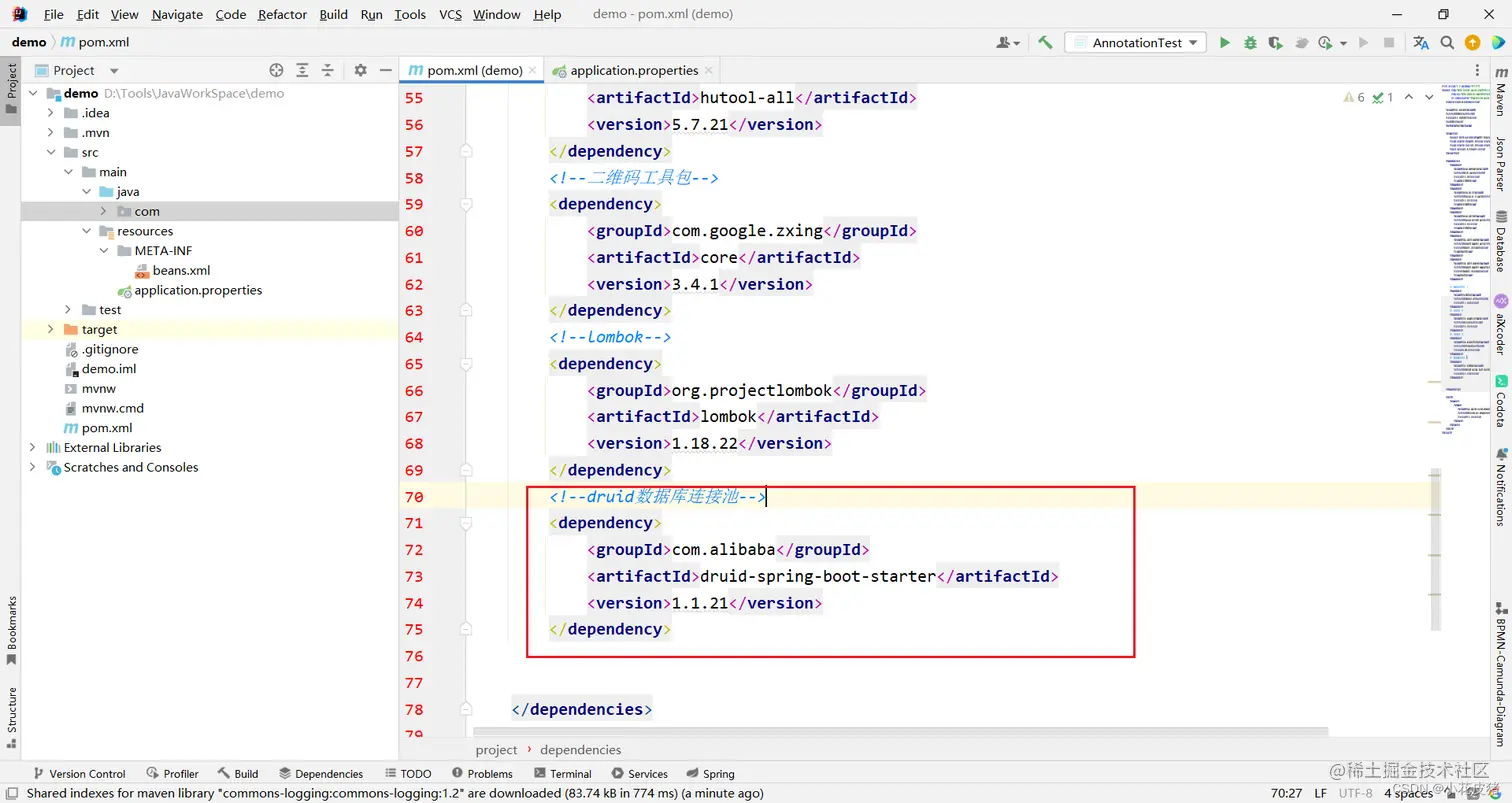The height and width of the screenshot is (803, 1512).
Task: Open the Terminal tool window
Action: point(563,773)
